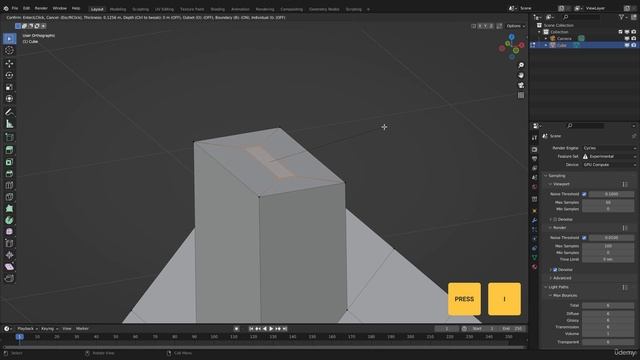
Task: Hide the Cube in viewport
Action: click(627, 45)
